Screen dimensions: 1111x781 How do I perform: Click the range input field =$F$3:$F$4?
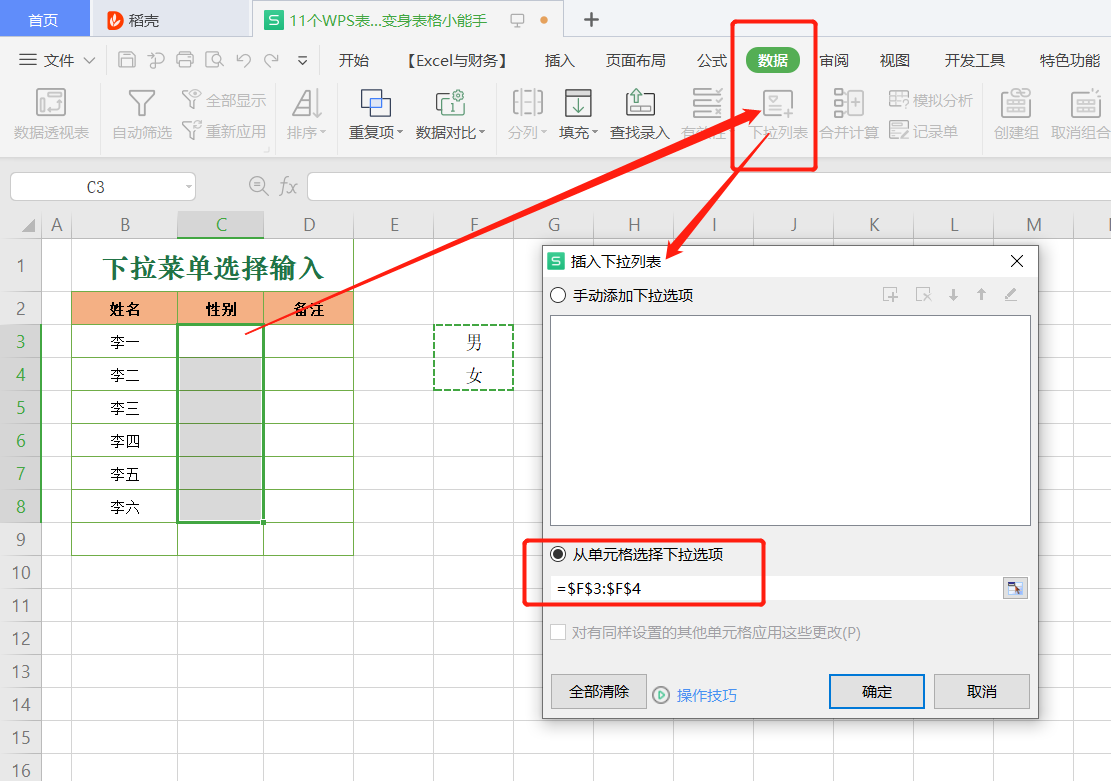point(777,588)
